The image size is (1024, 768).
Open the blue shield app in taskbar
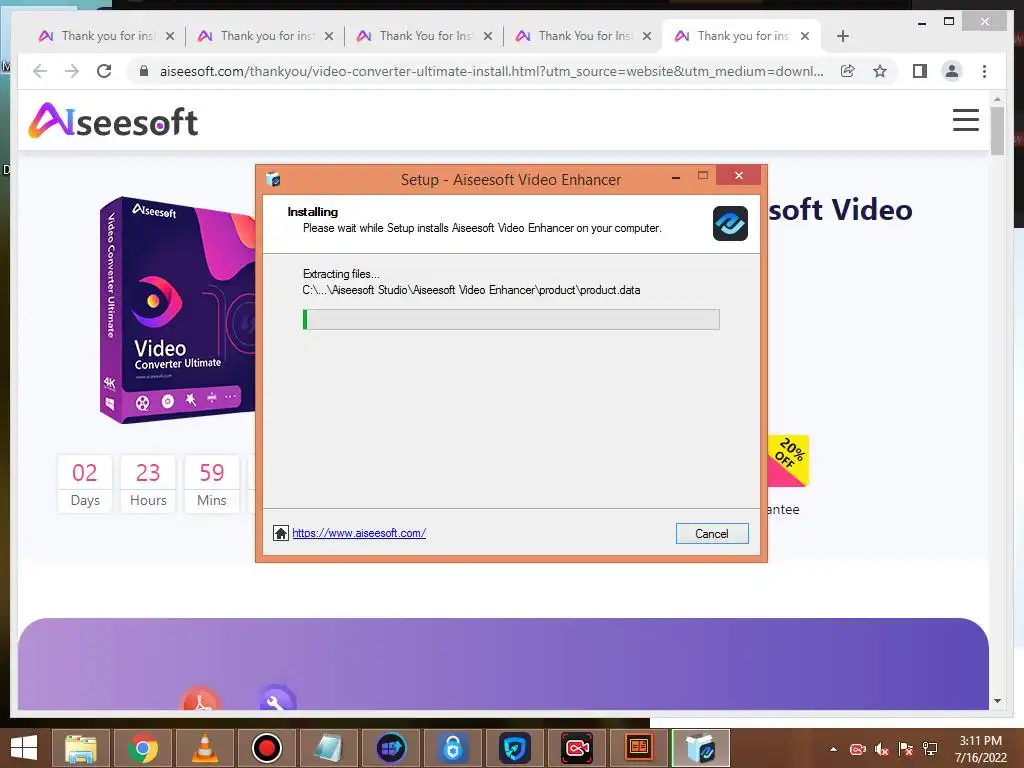(515, 748)
